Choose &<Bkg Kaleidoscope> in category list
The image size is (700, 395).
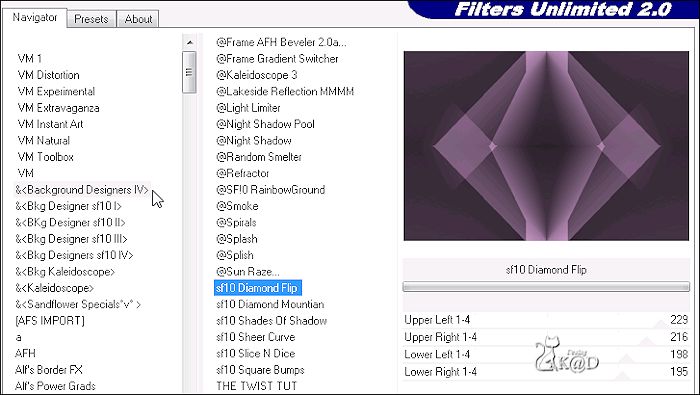coord(65,271)
